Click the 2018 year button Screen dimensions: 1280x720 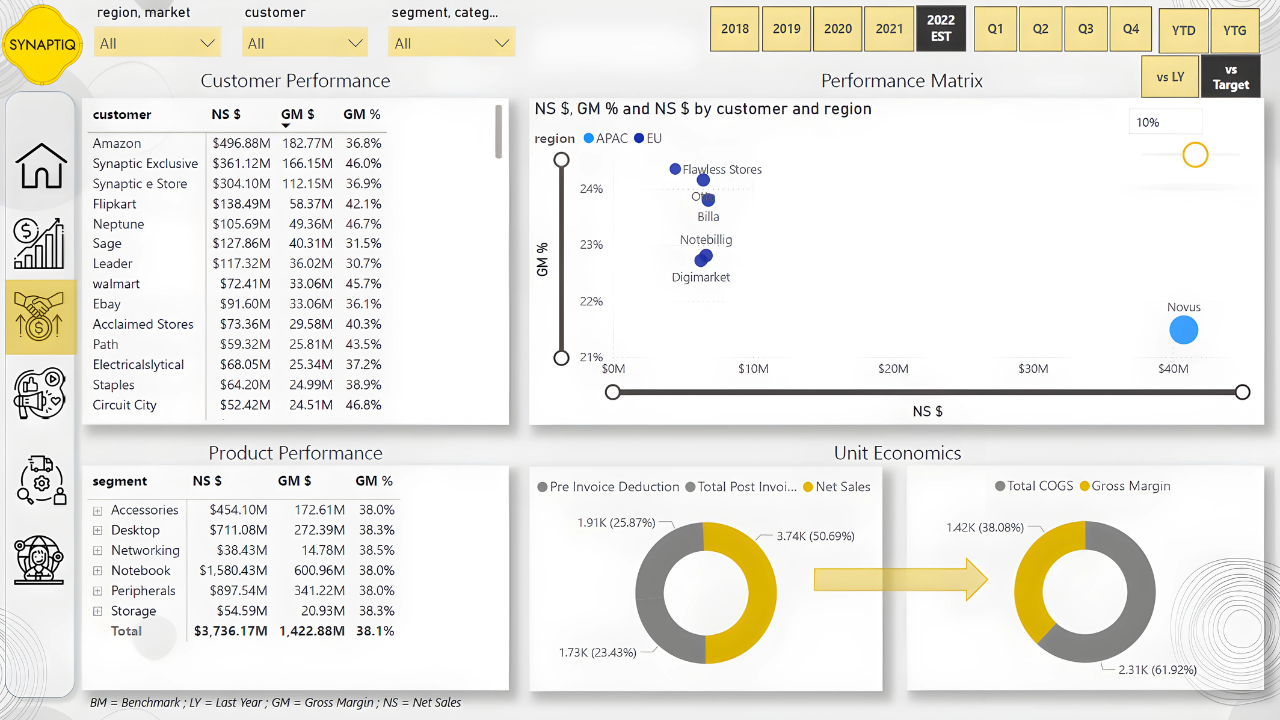(x=734, y=29)
